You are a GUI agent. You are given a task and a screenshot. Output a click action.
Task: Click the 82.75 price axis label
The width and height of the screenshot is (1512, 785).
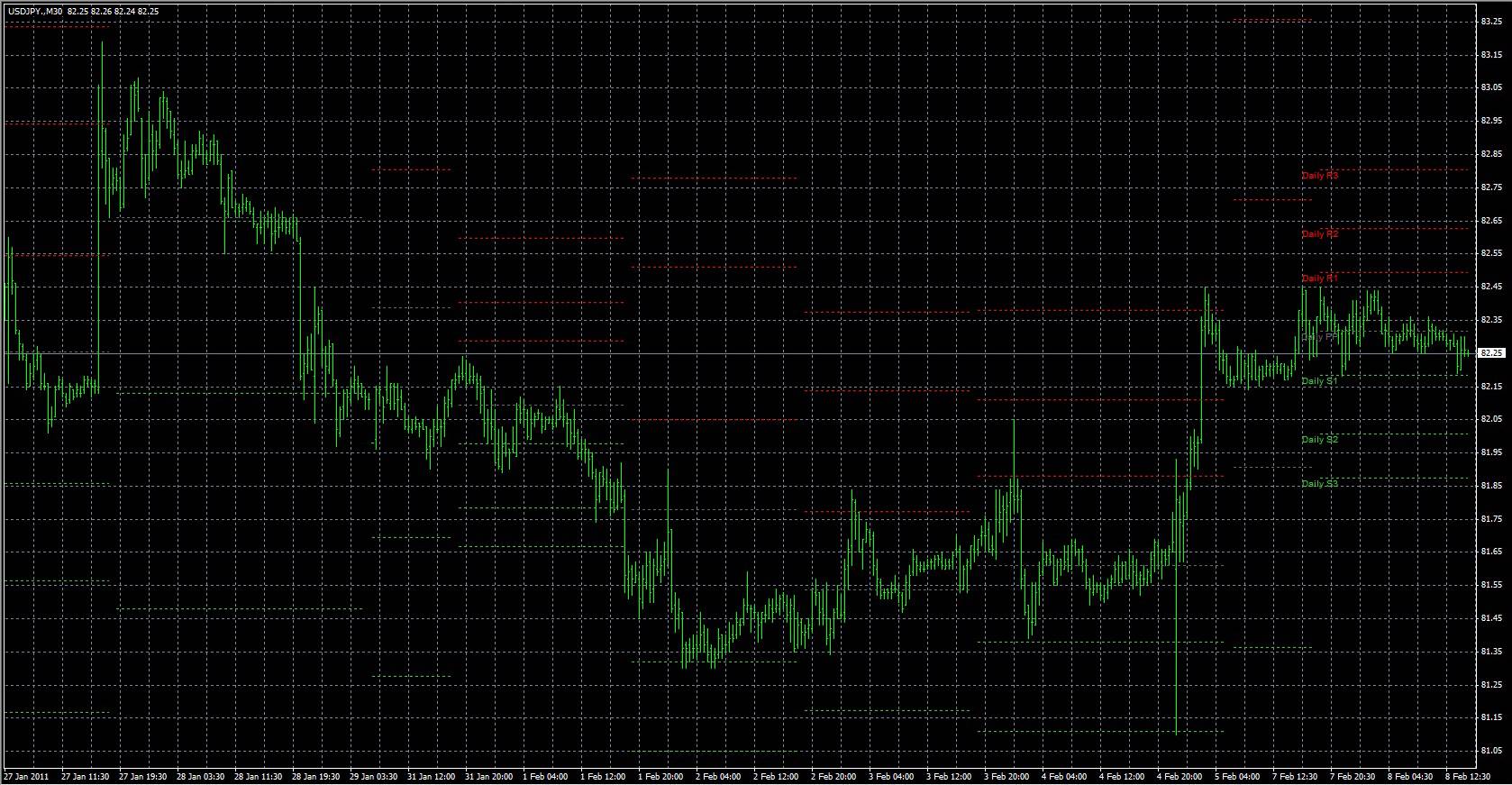tap(1491, 187)
